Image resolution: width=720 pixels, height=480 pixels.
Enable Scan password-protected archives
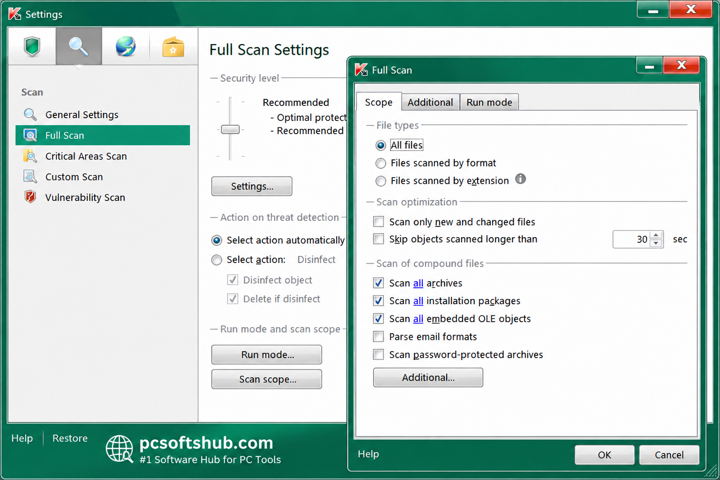378,355
